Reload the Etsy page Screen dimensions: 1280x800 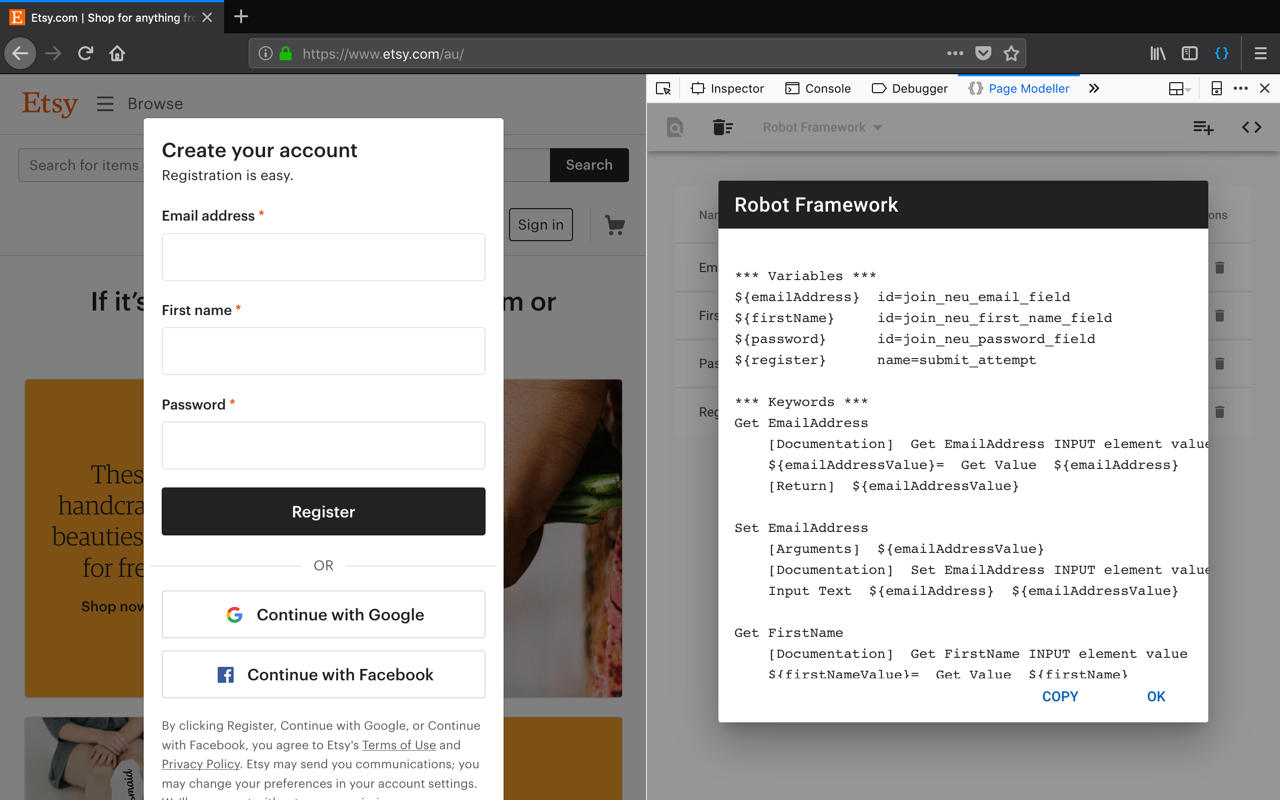point(86,53)
